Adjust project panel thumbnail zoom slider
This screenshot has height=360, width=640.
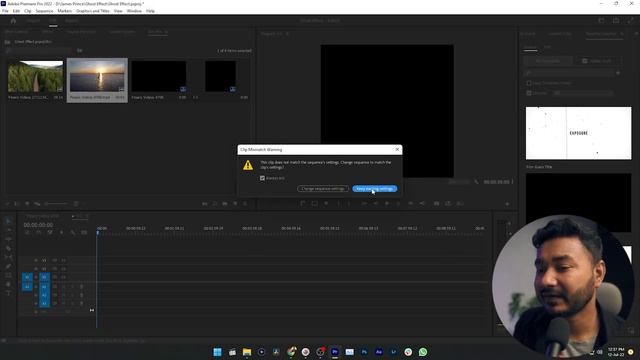56,203
